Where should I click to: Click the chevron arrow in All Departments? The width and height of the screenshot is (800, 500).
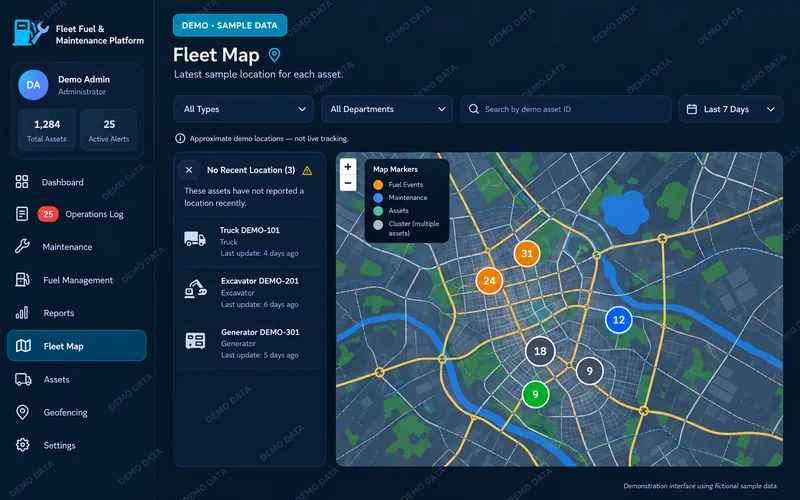tap(441, 109)
